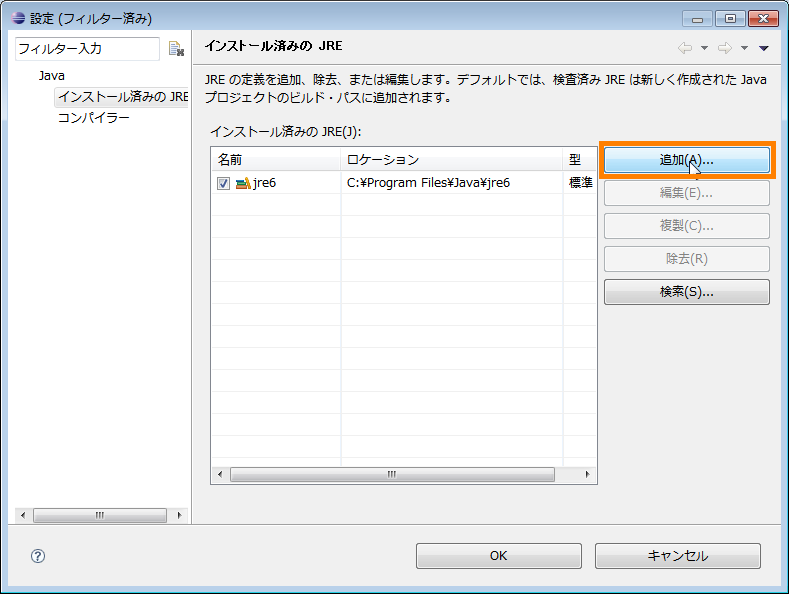Viewport: 789px width, 594px height.
Task: Select the Java tree node
Action: (52, 76)
